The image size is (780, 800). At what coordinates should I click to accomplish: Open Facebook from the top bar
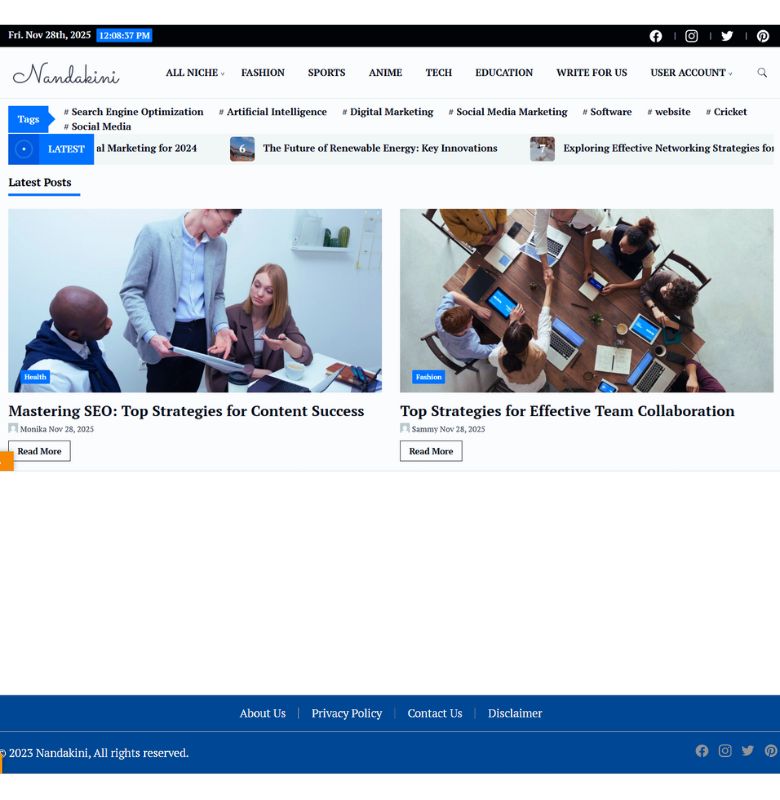click(656, 36)
